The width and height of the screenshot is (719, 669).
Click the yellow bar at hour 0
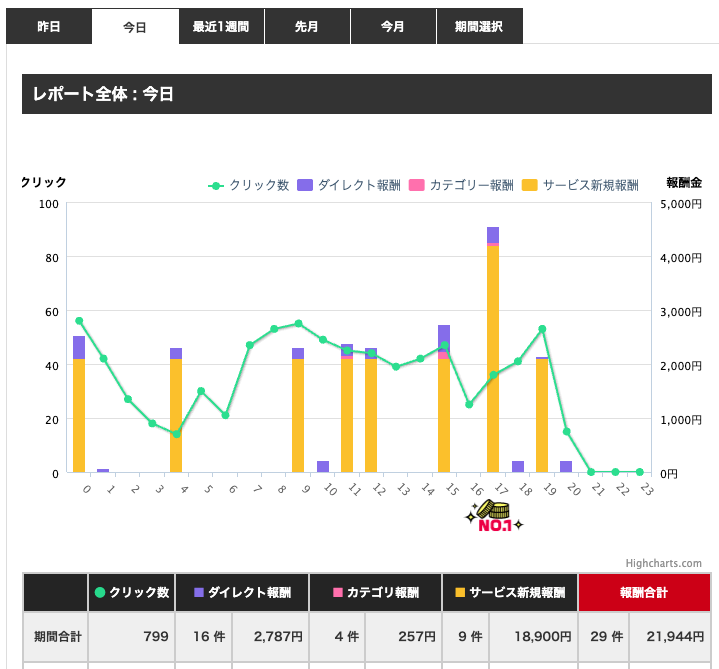click(x=79, y=415)
